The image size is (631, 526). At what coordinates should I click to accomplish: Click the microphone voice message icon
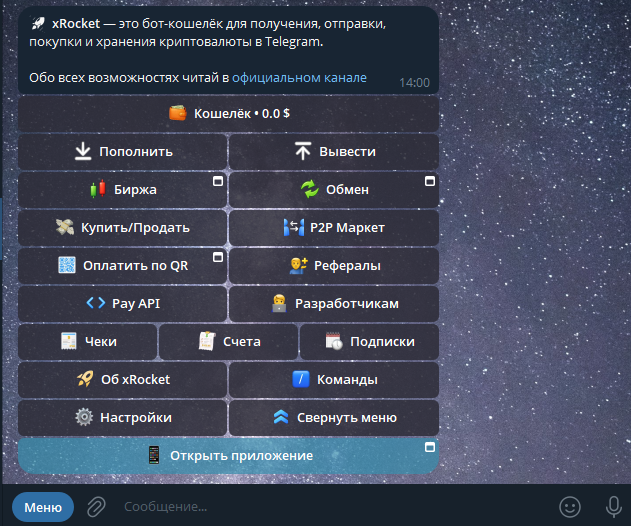pos(614,507)
